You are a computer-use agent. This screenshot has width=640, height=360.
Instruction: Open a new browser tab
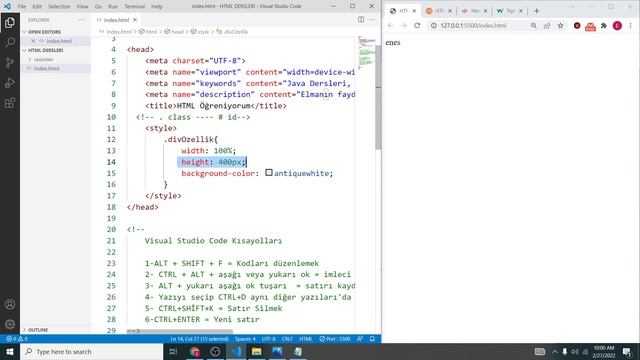point(536,11)
